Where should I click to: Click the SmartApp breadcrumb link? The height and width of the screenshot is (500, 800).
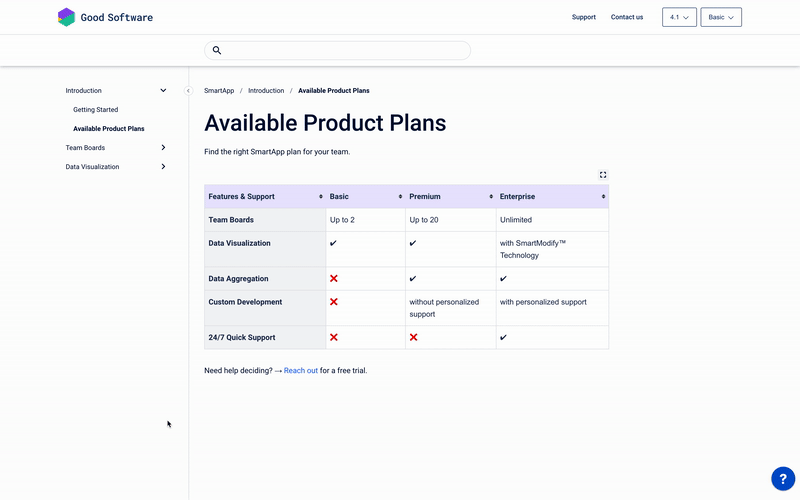tap(219, 91)
